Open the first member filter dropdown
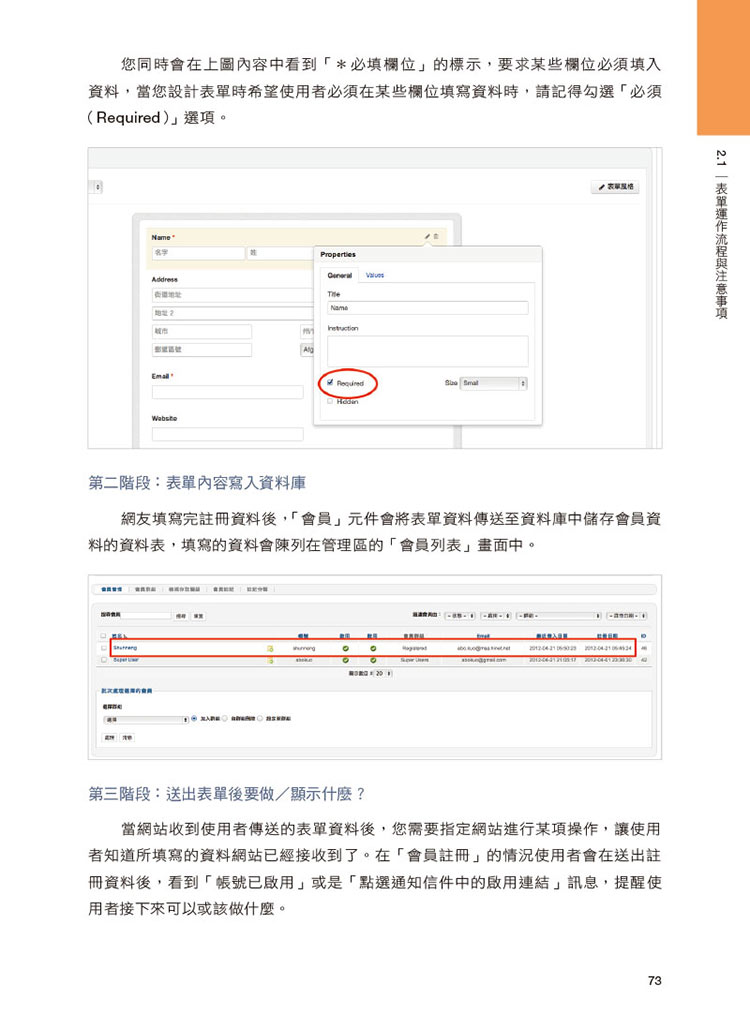This screenshot has width=750, height=1014. (460, 616)
